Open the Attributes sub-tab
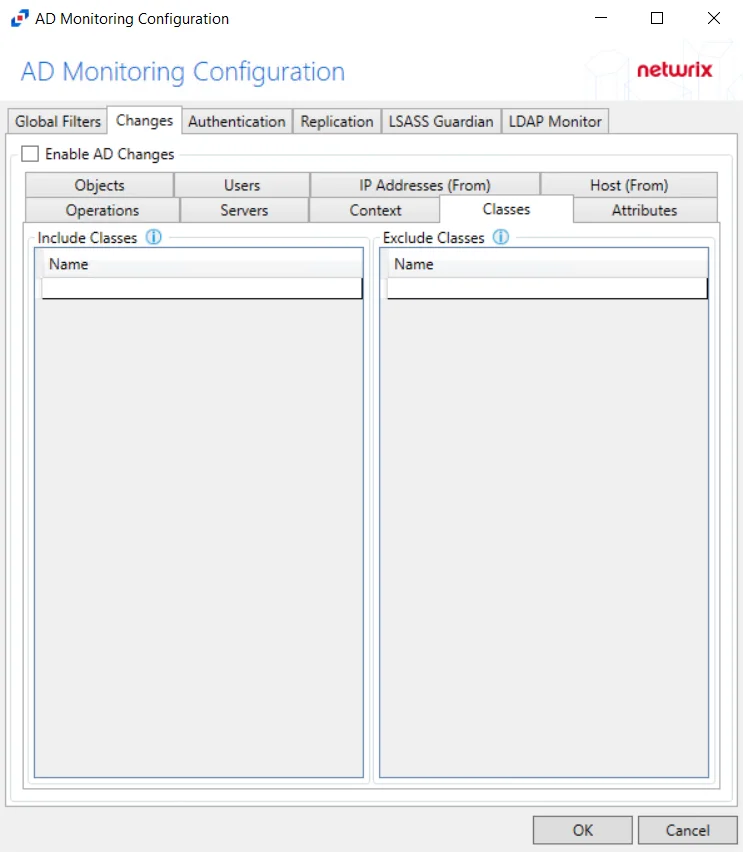Image resolution: width=743 pixels, height=852 pixels. (645, 210)
